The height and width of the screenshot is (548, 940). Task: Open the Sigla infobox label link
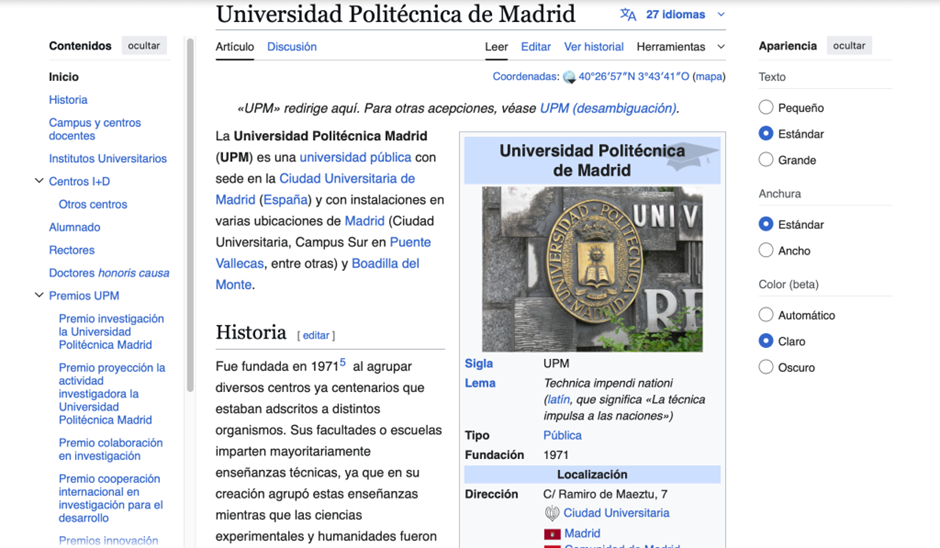pyautogui.click(x=478, y=363)
